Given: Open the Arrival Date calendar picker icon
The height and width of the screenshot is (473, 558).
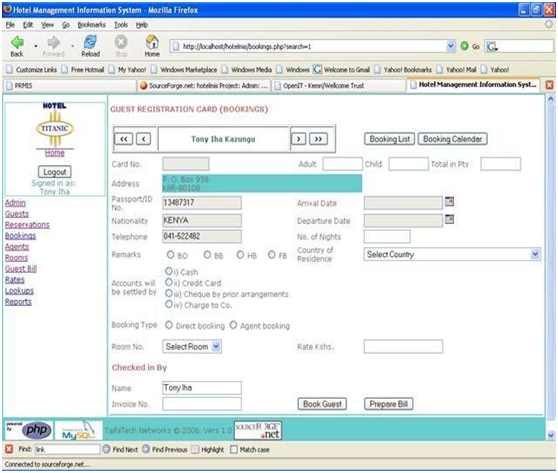Looking at the screenshot, I should tap(449, 202).
